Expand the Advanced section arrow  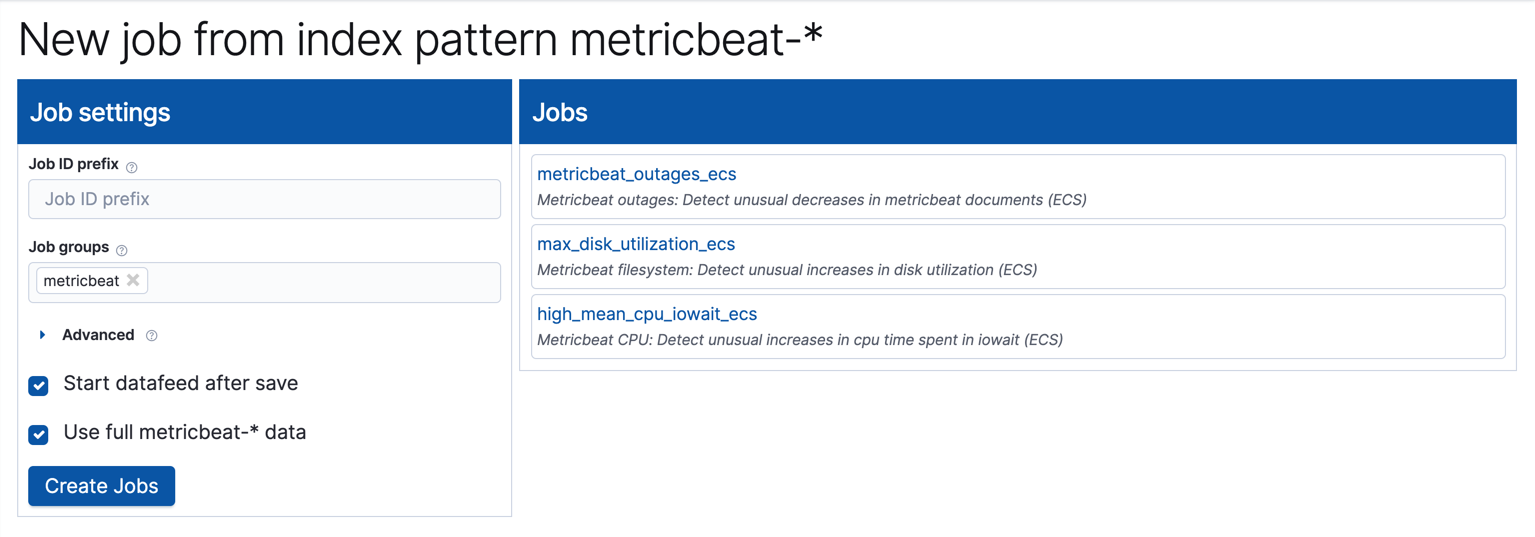[x=42, y=335]
